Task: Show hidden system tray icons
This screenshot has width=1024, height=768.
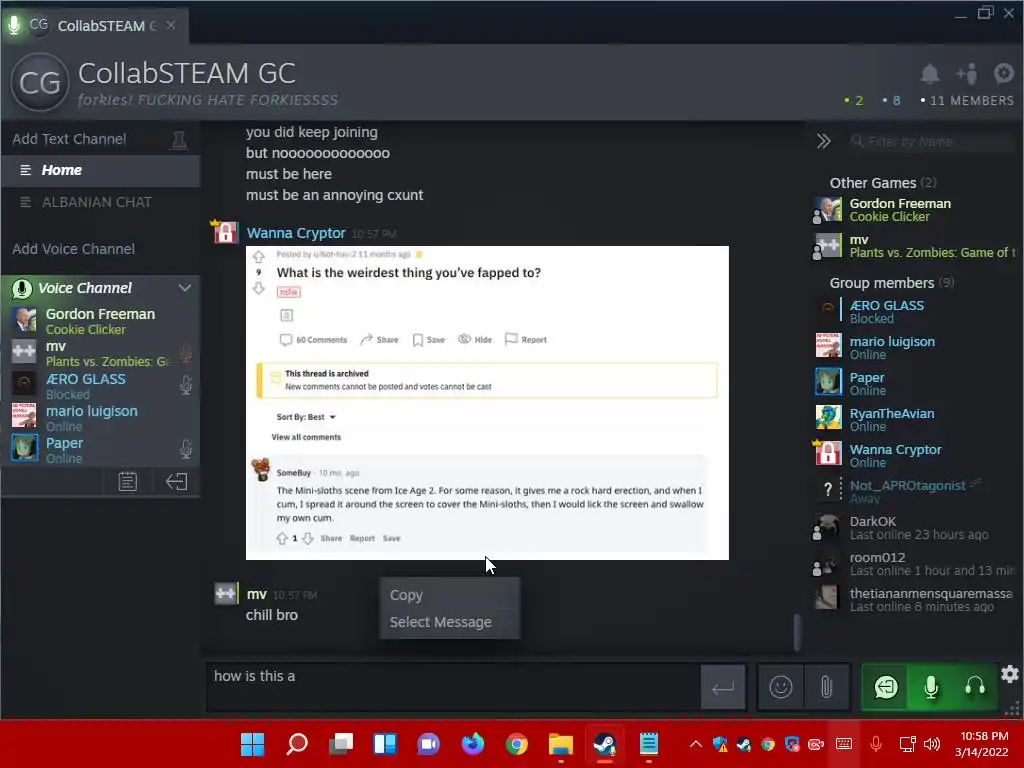Action: (x=696, y=744)
